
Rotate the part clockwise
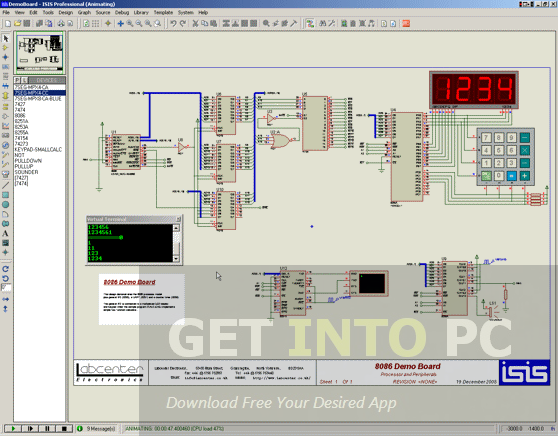(6, 269)
